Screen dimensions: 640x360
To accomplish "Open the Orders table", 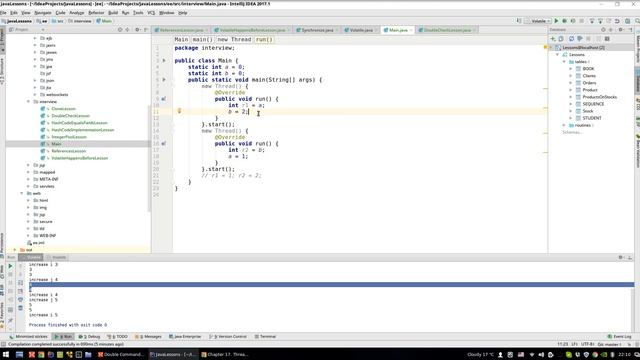I will click(589, 83).
